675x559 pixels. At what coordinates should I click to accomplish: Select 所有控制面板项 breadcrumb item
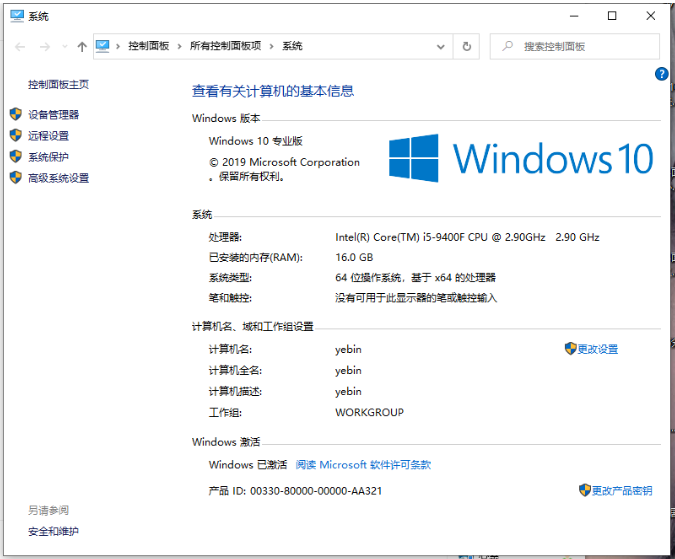tap(228, 46)
